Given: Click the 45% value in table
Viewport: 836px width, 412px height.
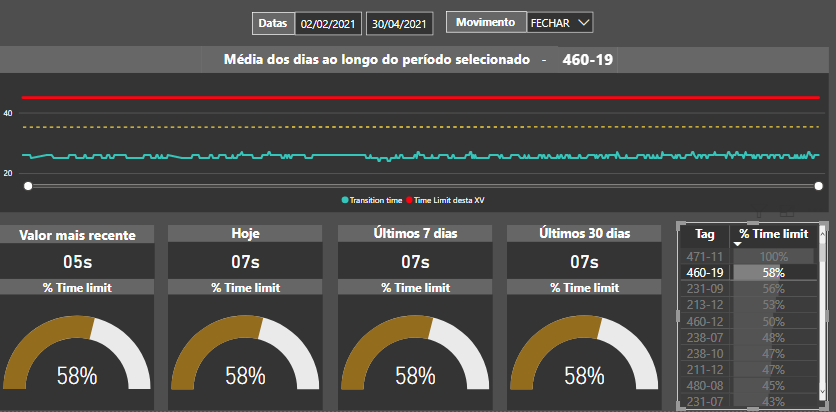Looking at the screenshot, I should point(774,385).
